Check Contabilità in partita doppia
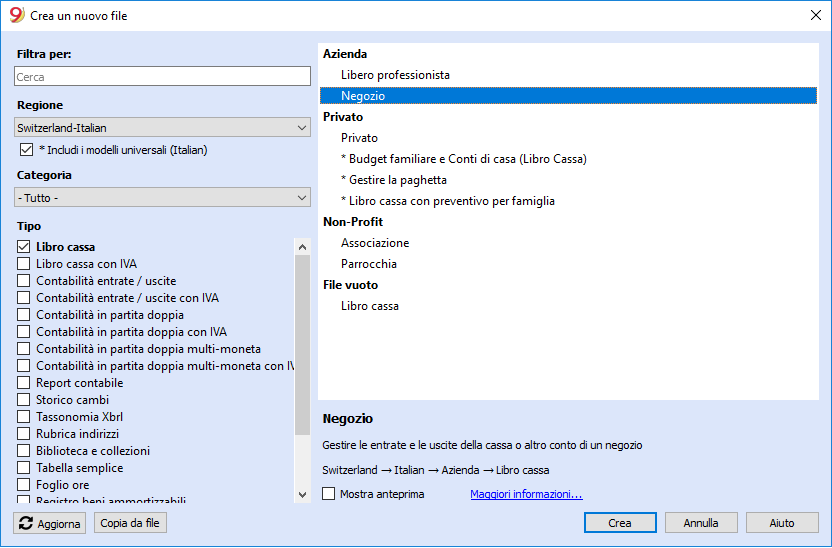Viewport: 832px width, 548px height. click(x=23, y=315)
